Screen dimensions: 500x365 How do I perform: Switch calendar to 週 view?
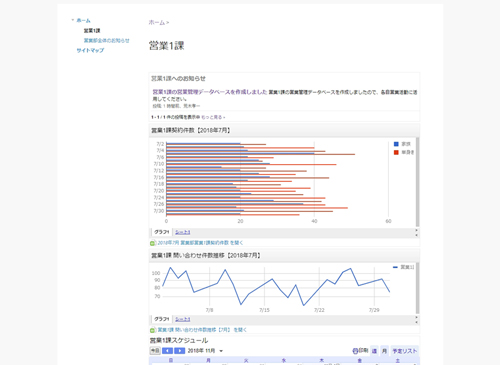coord(374,351)
